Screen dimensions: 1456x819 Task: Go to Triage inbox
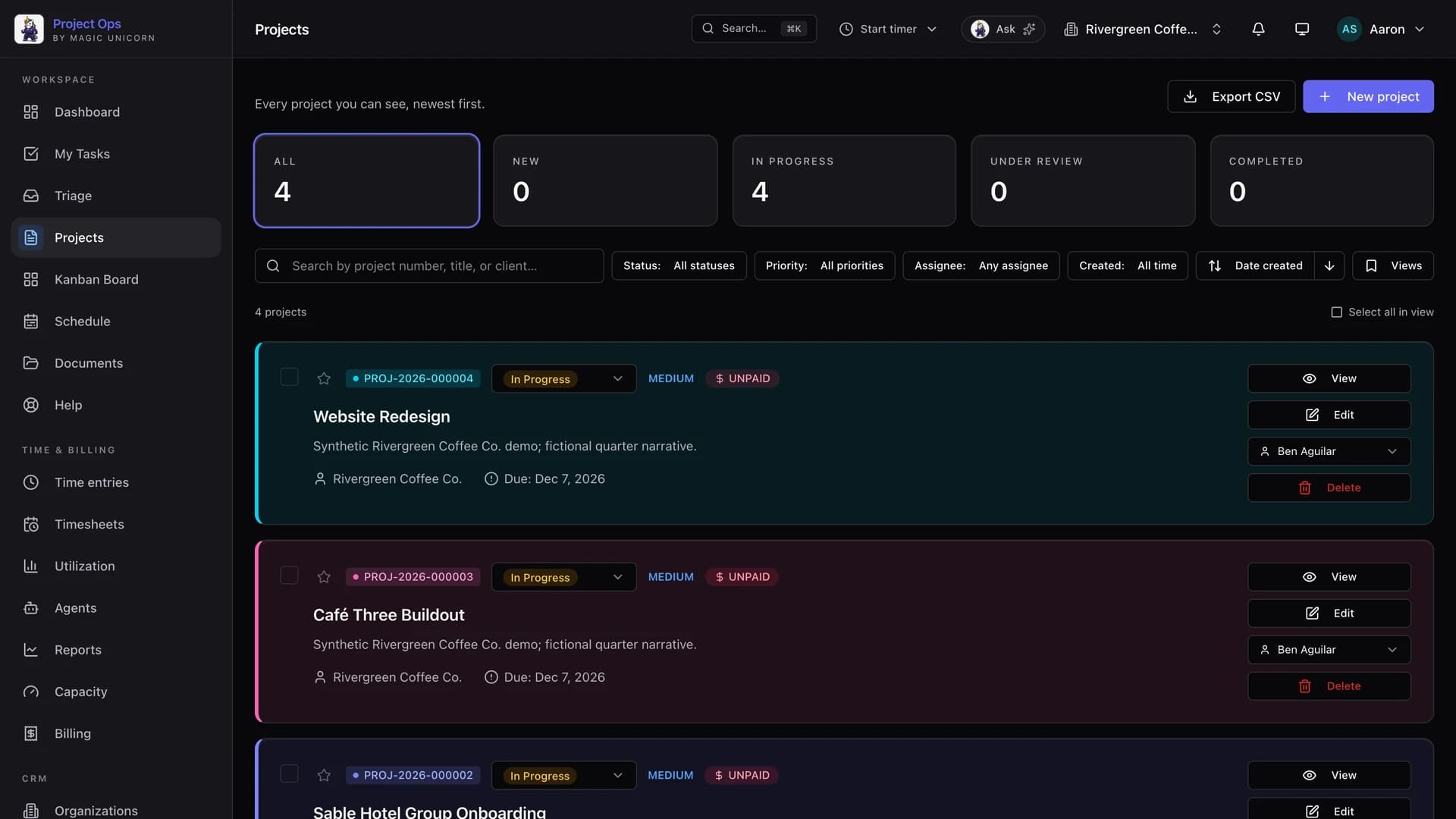[116, 196]
